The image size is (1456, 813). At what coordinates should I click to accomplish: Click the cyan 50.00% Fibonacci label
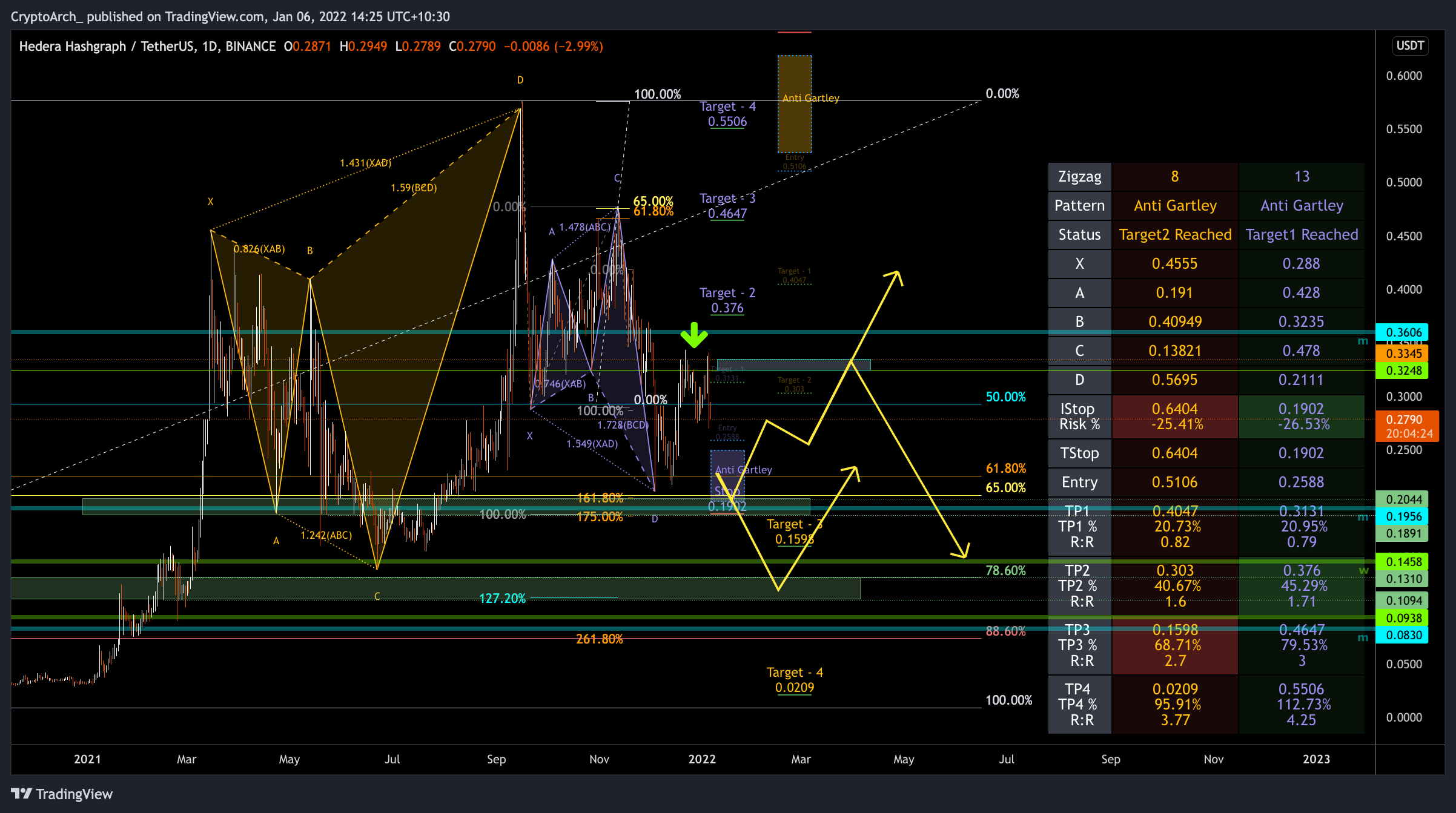[x=1005, y=397]
